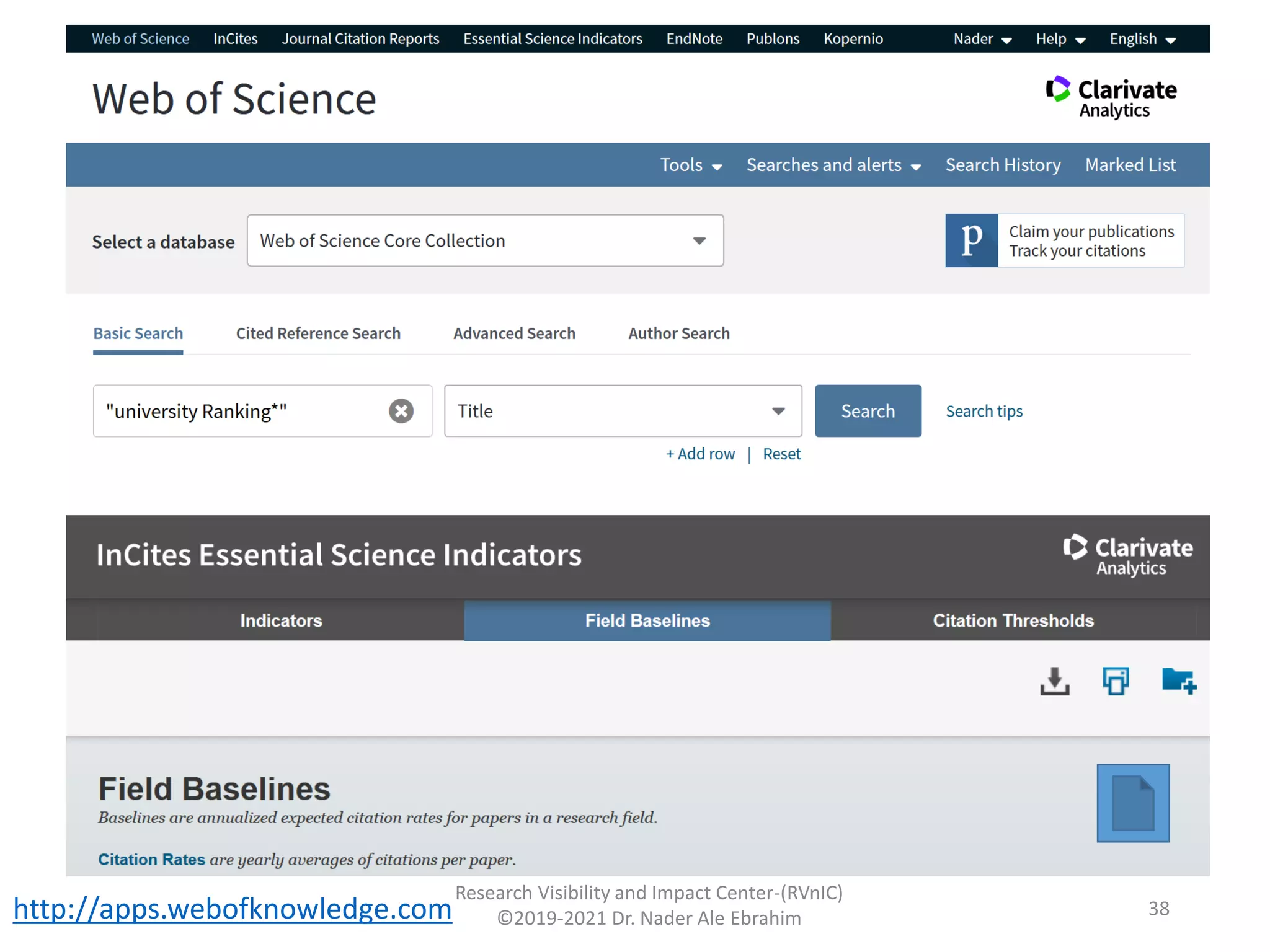Viewport: 1270px width, 952px height.
Task: Open the Tools dropdown menu
Action: (691, 165)
